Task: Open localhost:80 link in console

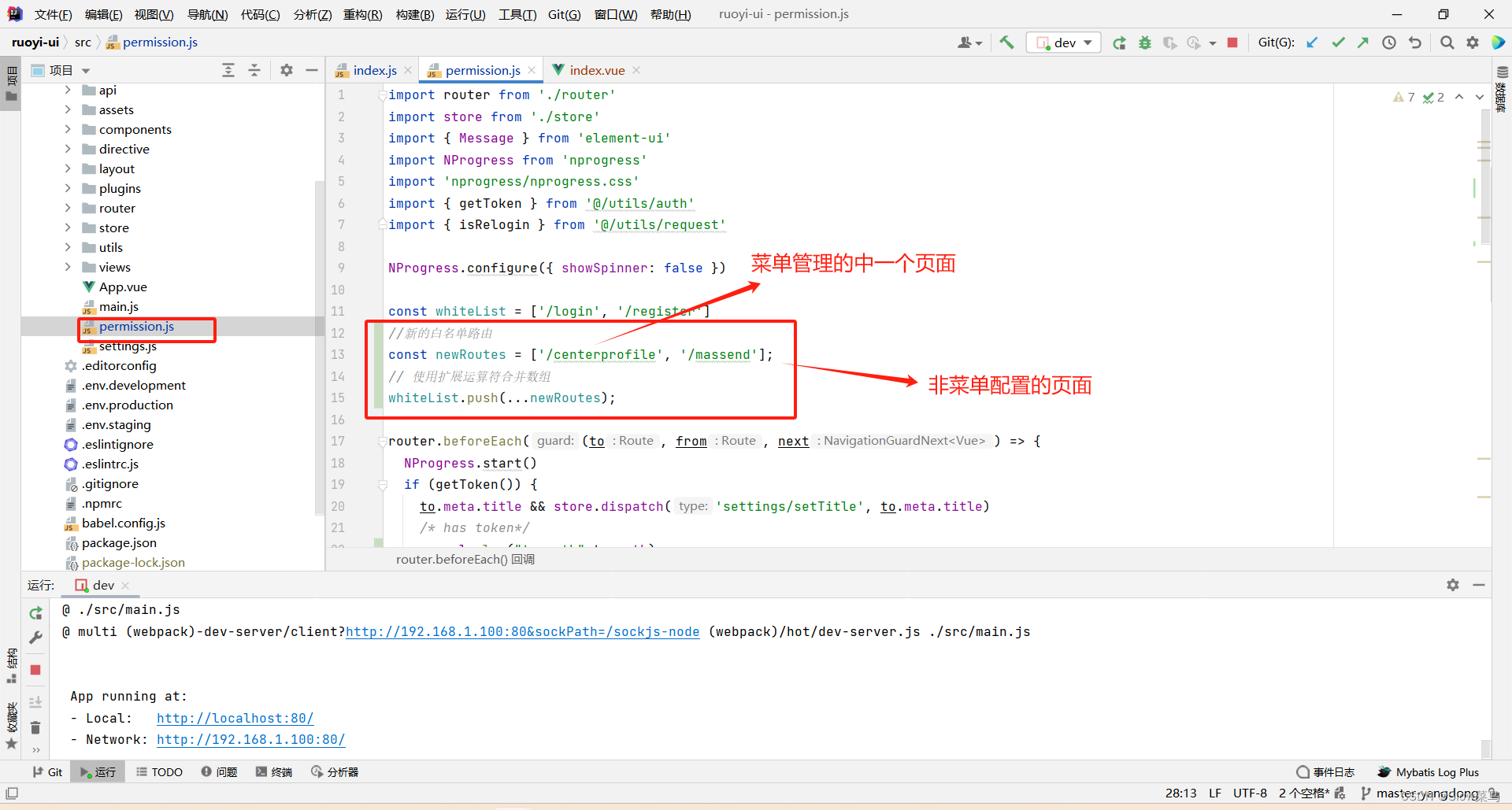Action: tap(235, 718)
